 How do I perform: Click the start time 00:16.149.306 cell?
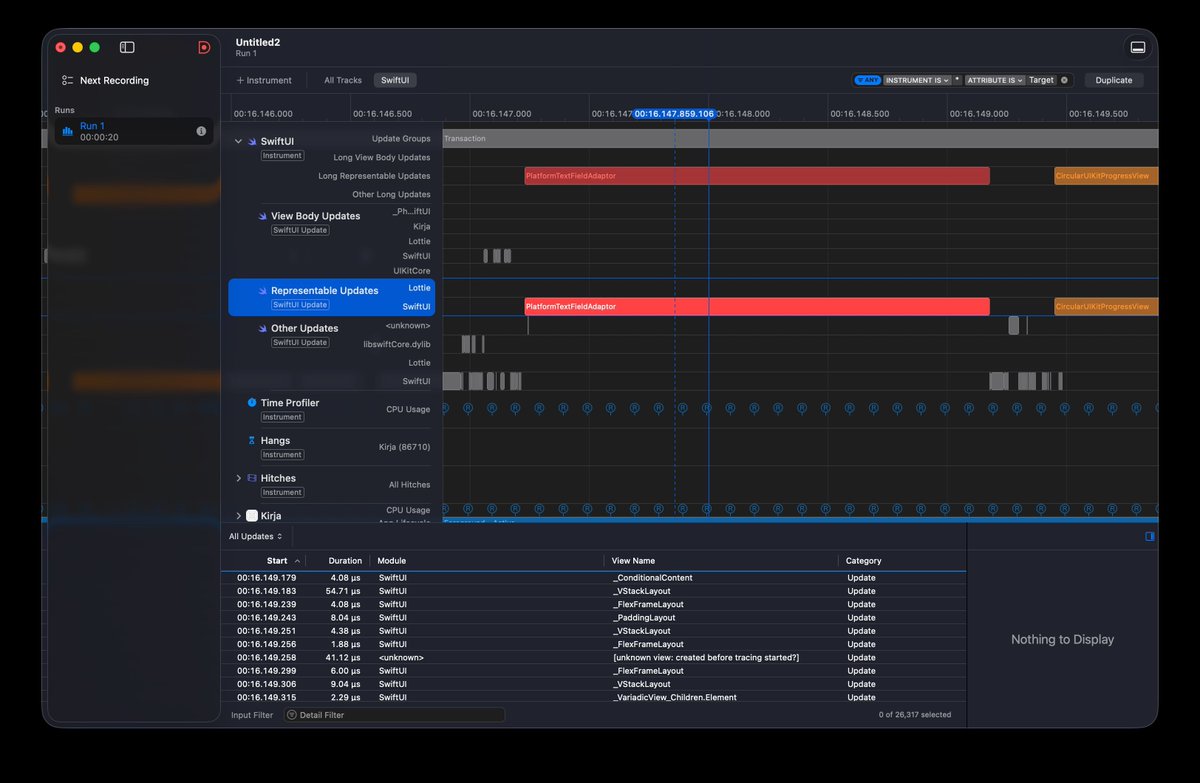click(266, 684)
